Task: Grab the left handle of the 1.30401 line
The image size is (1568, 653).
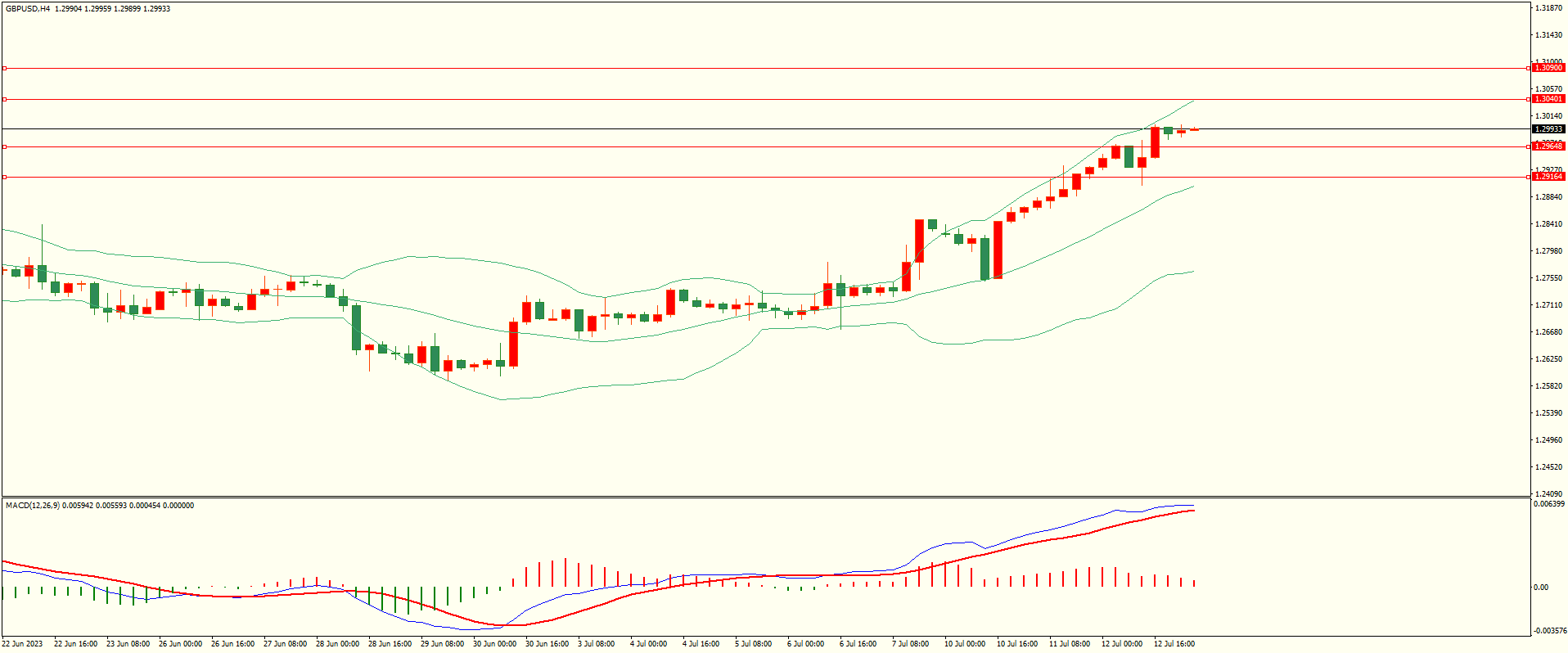Action: click(x=4, y=99)
